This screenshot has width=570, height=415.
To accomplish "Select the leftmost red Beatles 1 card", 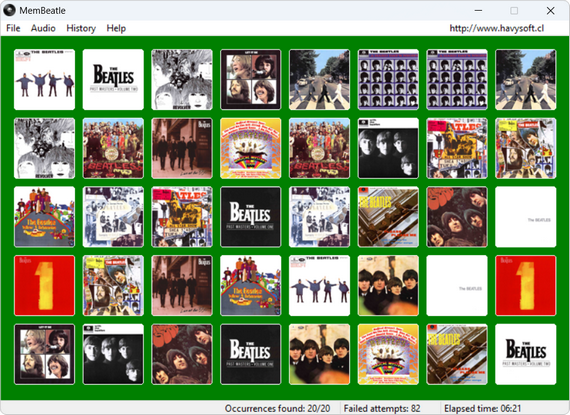I will [x=44, y=286].
